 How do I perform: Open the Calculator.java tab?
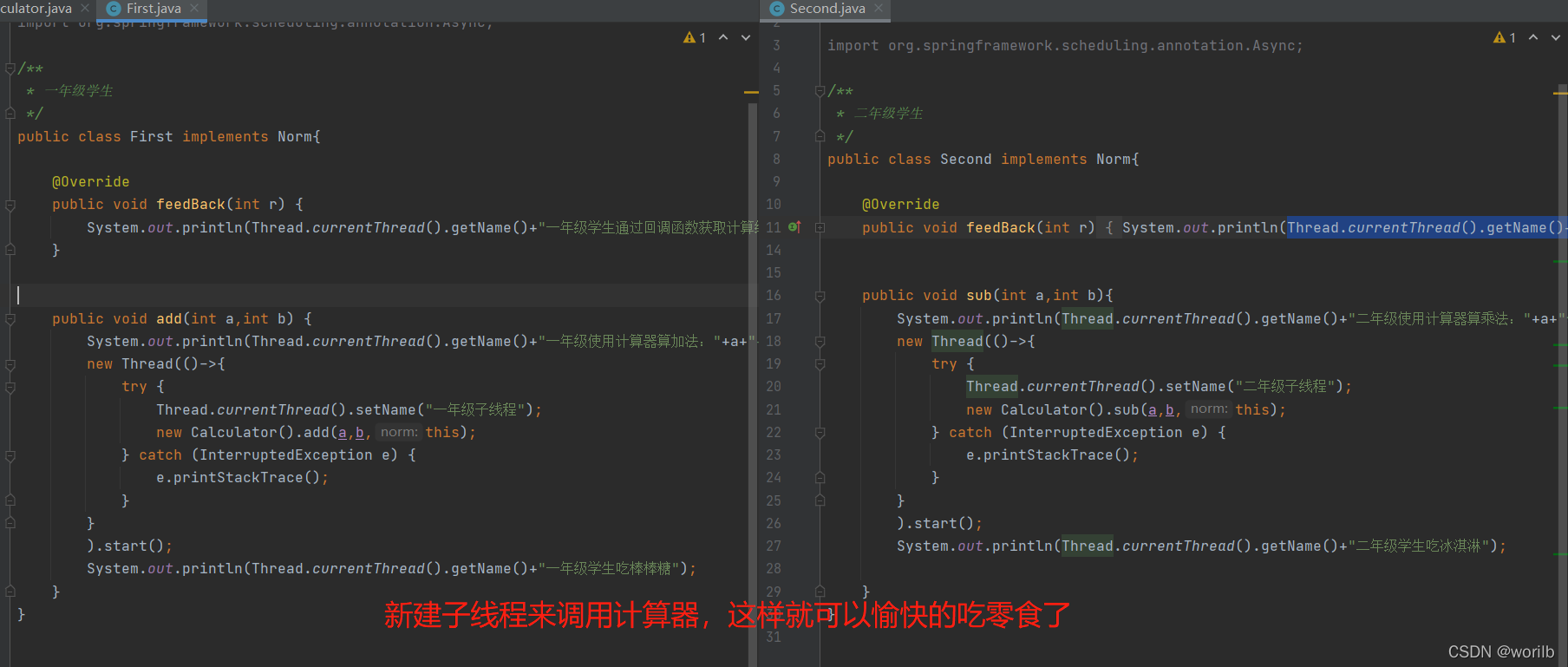point(36,9)
